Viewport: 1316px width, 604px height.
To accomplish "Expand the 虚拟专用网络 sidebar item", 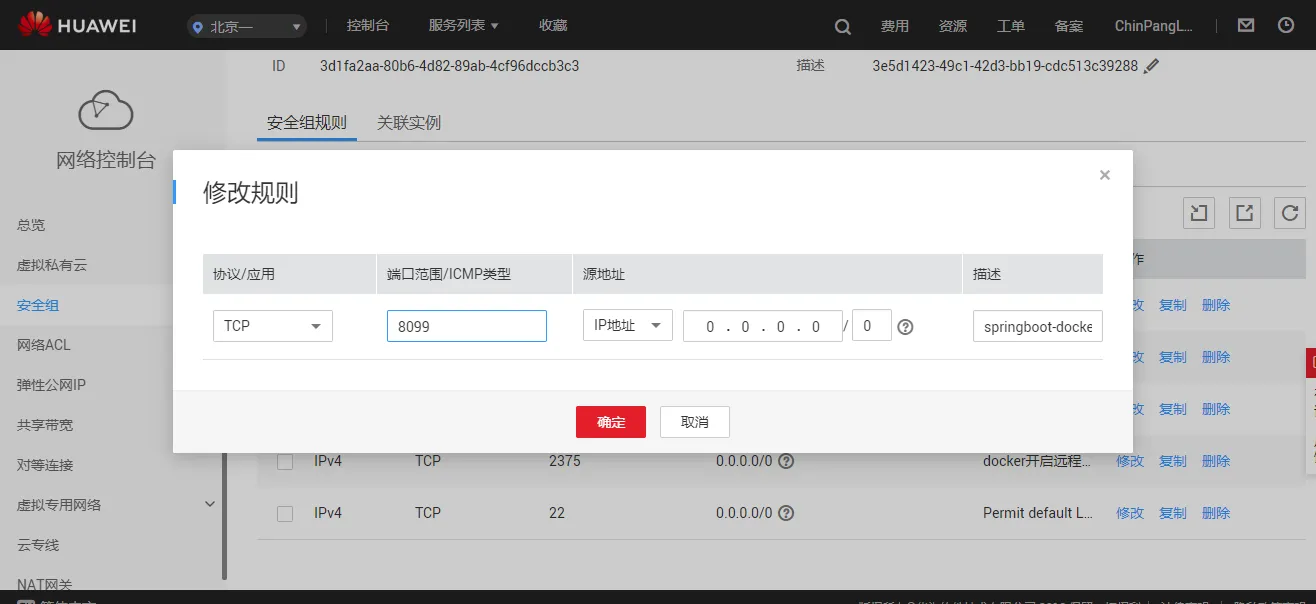I will click(x=209, y=504).
